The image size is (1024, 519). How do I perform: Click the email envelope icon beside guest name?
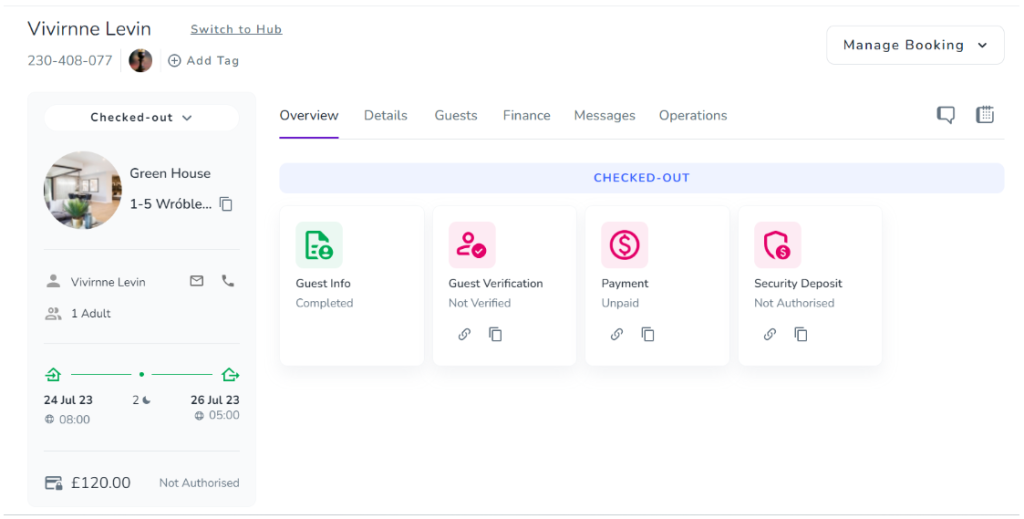click(x=197, y=281)
